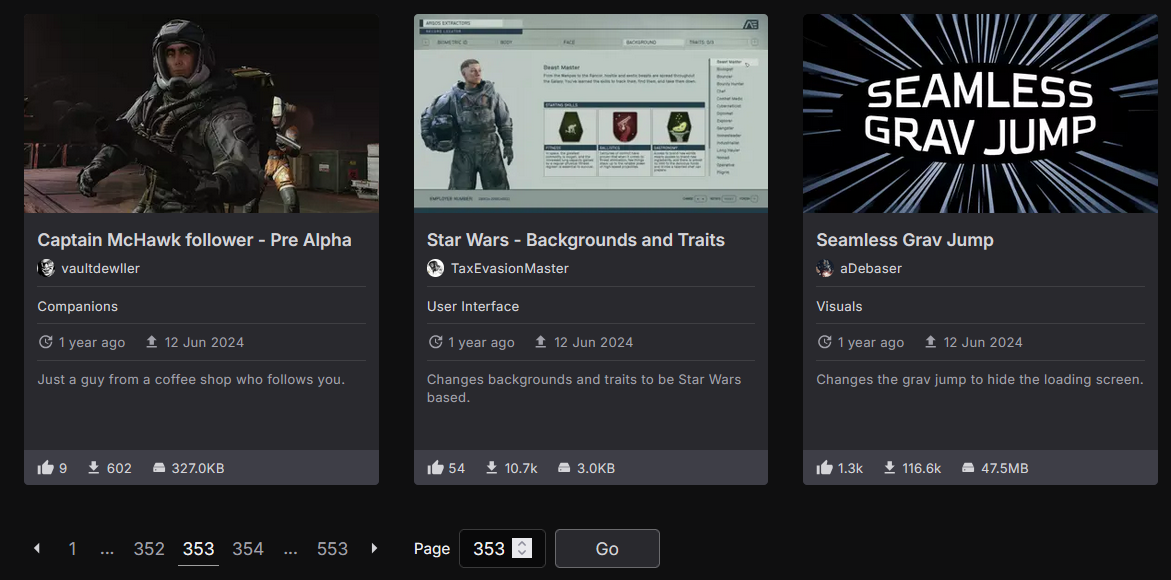Click the 116.6k downloads count

point(922,469)
